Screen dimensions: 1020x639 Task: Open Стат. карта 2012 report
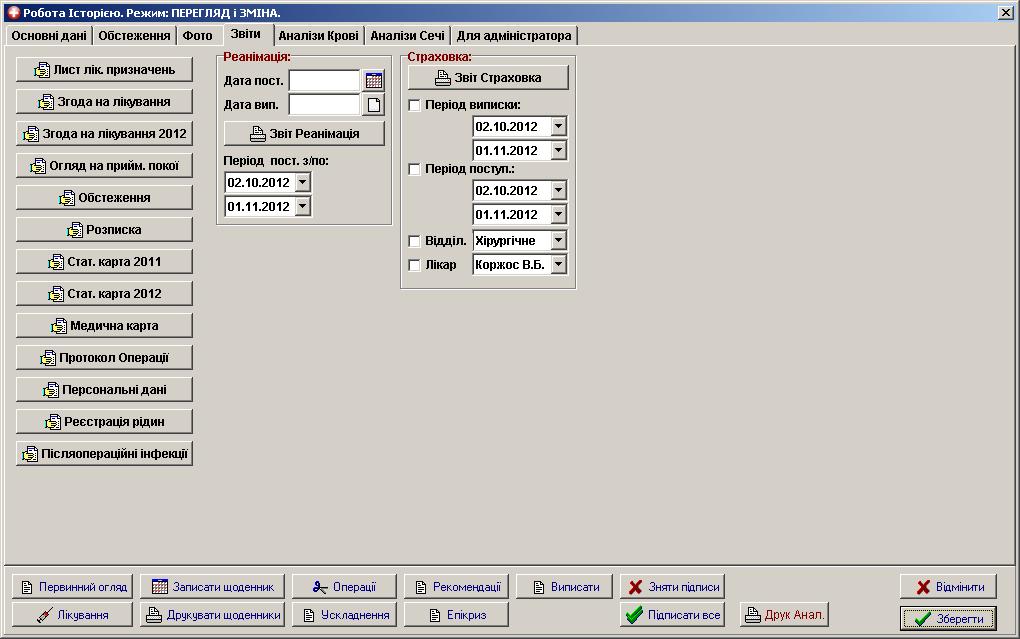(104, 293)
